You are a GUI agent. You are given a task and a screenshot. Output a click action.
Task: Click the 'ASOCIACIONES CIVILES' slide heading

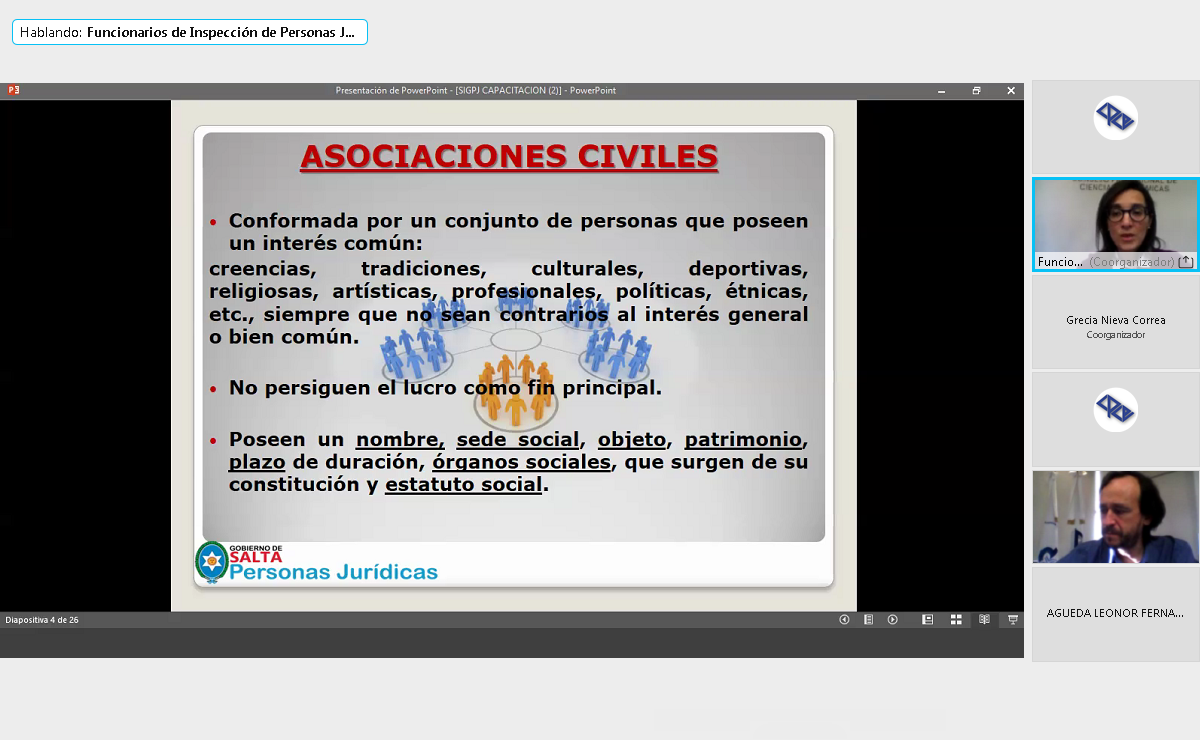tap(509, 157)
